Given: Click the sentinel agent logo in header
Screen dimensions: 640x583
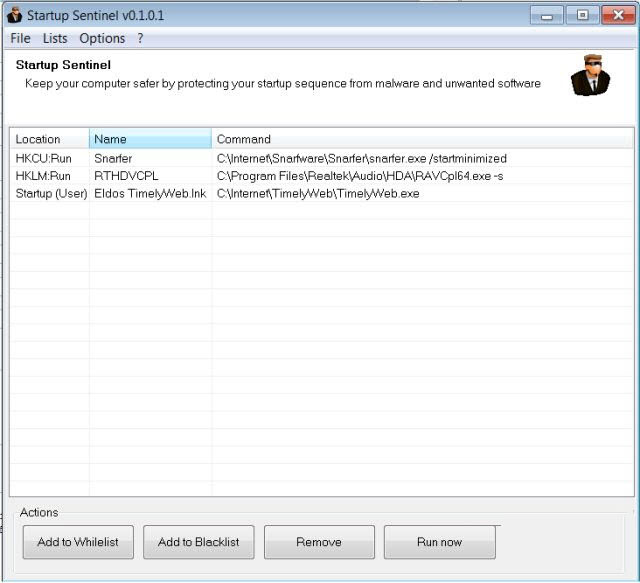Looking at the screenshot, I should (x=590, y=75).
